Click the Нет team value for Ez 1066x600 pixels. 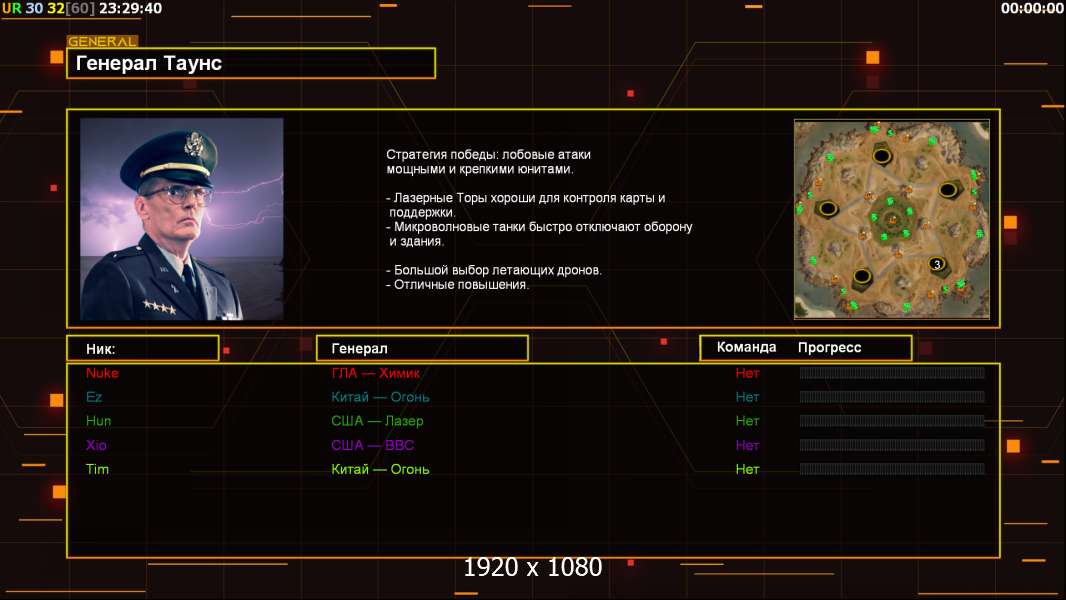(747, 397)
